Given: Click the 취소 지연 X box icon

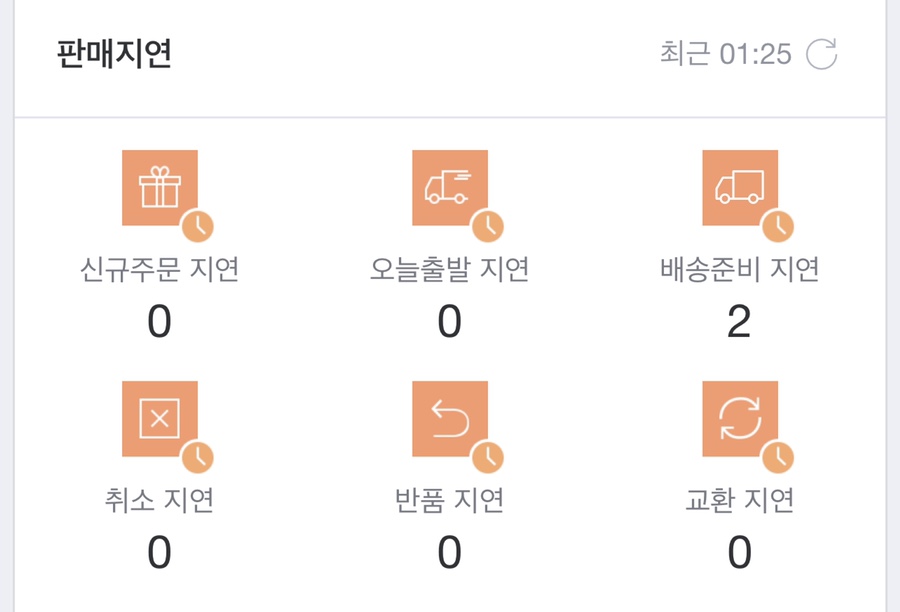Looking at the screenshot, I should (160, 419).
